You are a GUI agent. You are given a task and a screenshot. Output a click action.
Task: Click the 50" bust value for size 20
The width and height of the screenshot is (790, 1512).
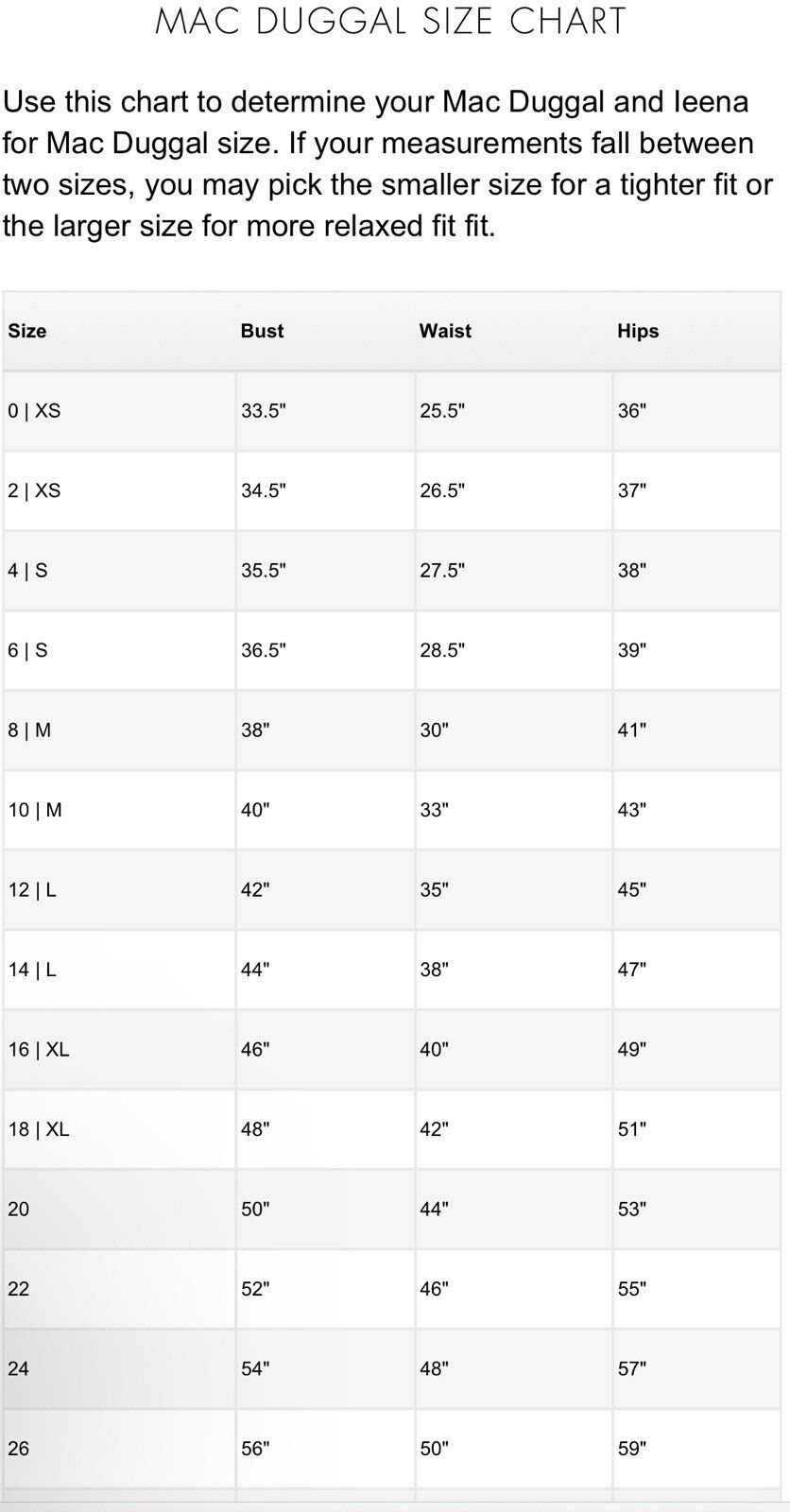pyautogui.click(x=255, y=1209)
